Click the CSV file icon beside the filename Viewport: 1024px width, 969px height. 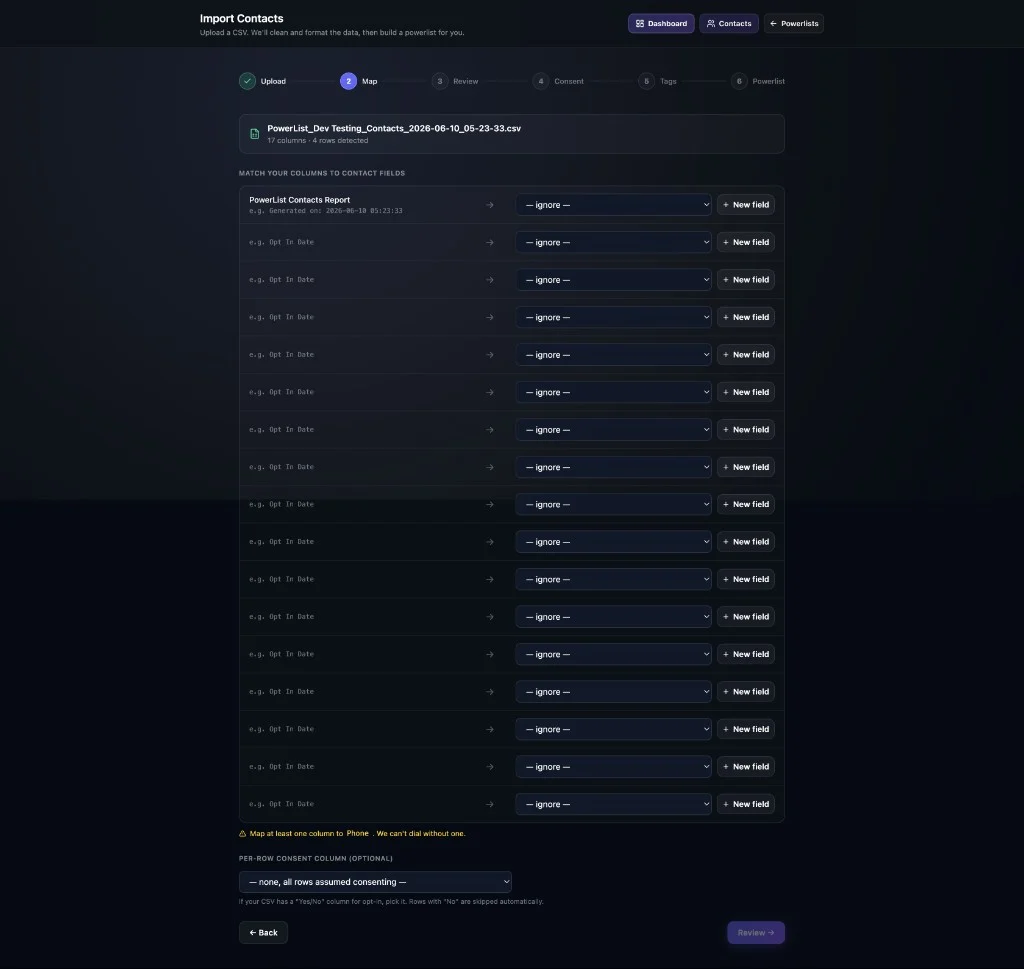tap(255, 134)
